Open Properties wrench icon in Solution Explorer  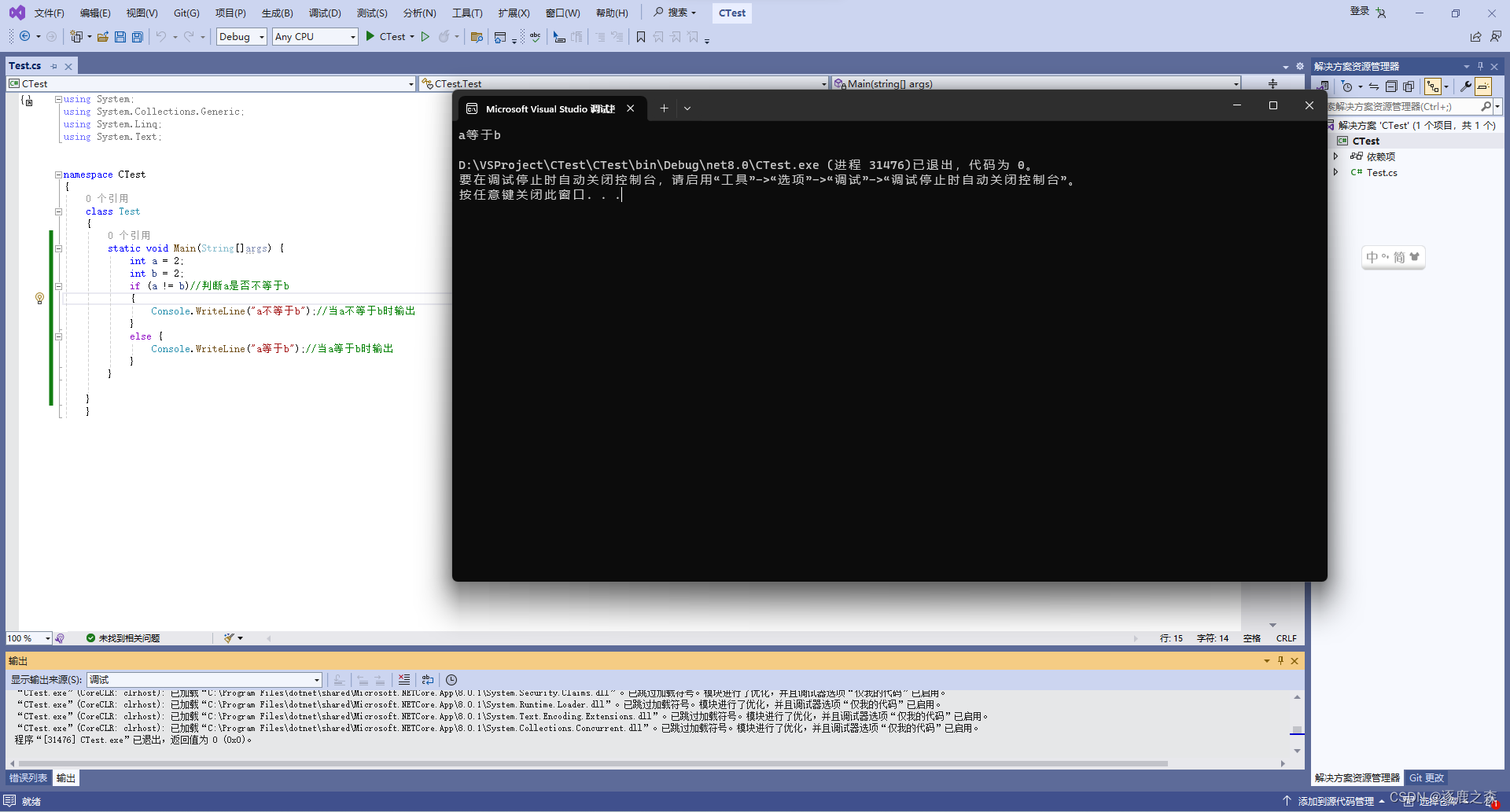coord(1466,86)
